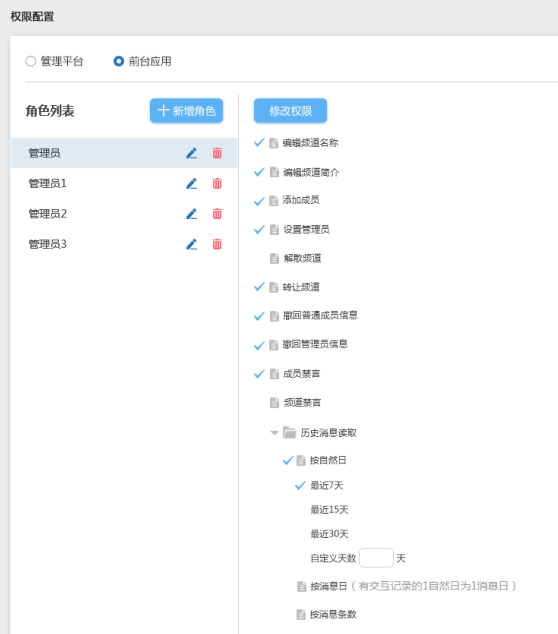558x634 pixels.
Task: Uncheck the 成员禁言 permission checkmark
Action: (259, 374)
